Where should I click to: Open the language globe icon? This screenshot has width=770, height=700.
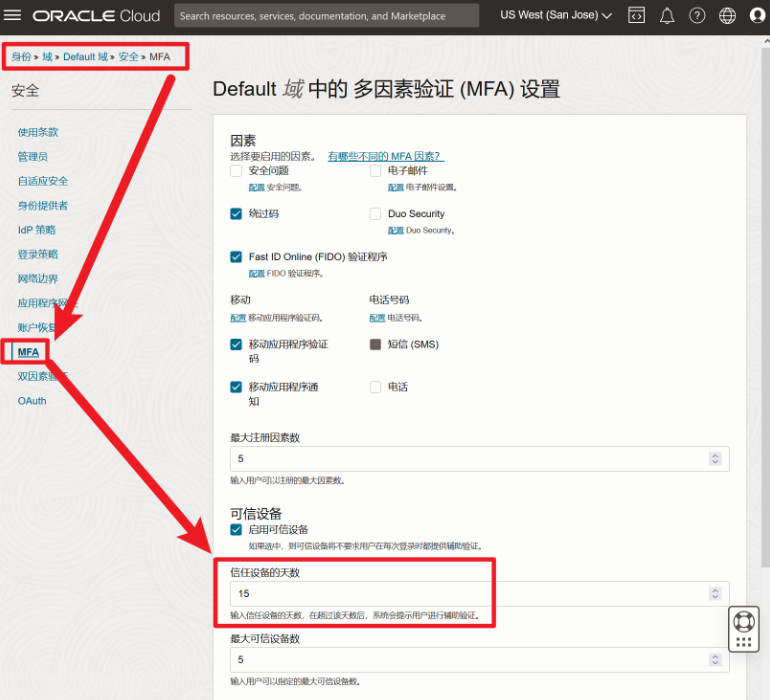click(x=728, y=16)
